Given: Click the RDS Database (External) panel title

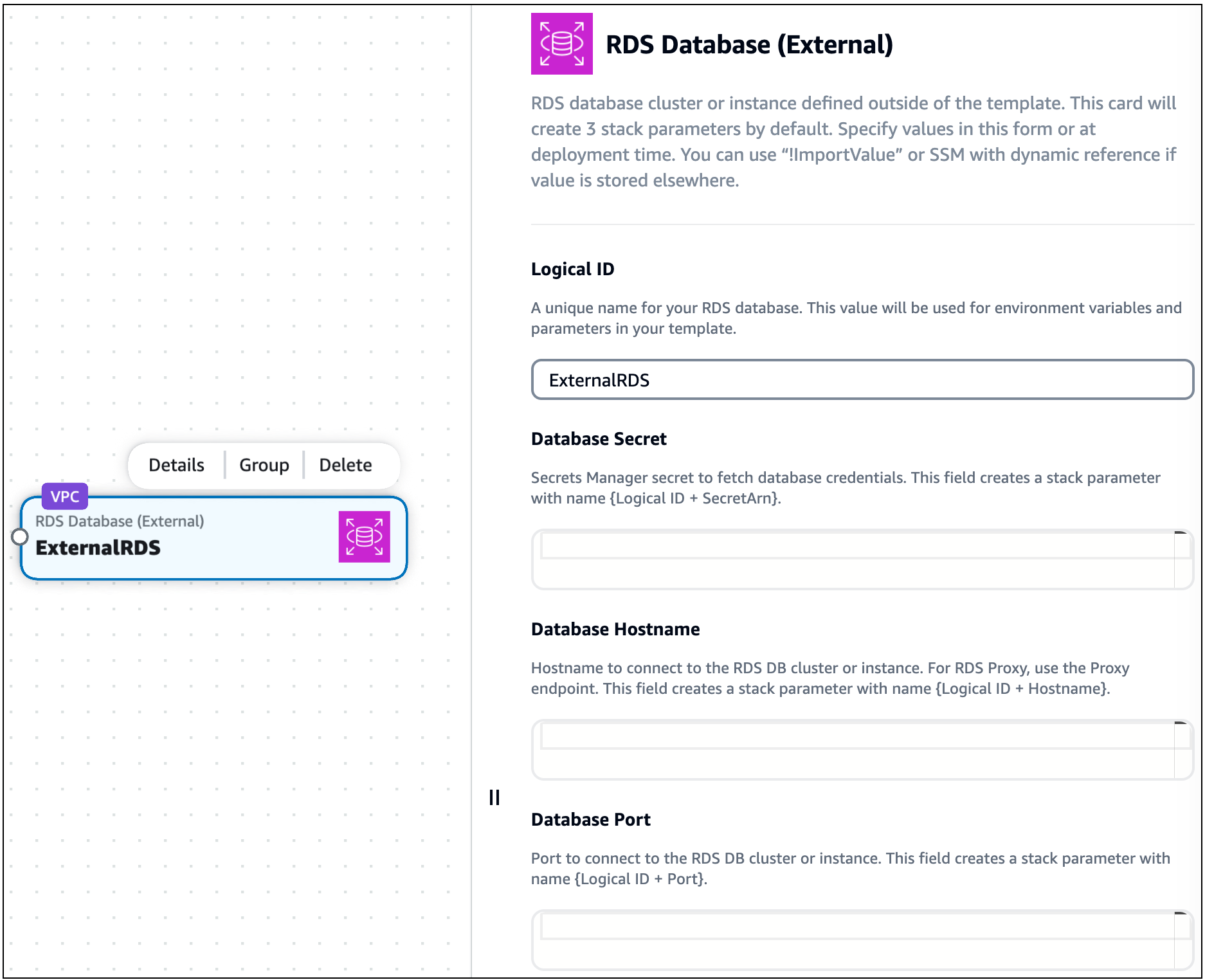Looking at the screenshot, I should 750,44.
